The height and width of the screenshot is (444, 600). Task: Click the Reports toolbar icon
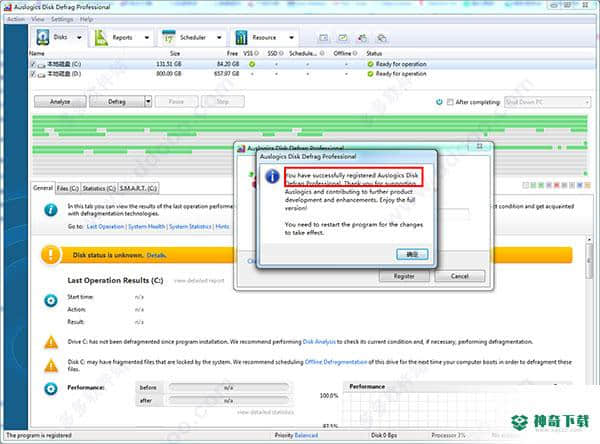click(101, 38)
